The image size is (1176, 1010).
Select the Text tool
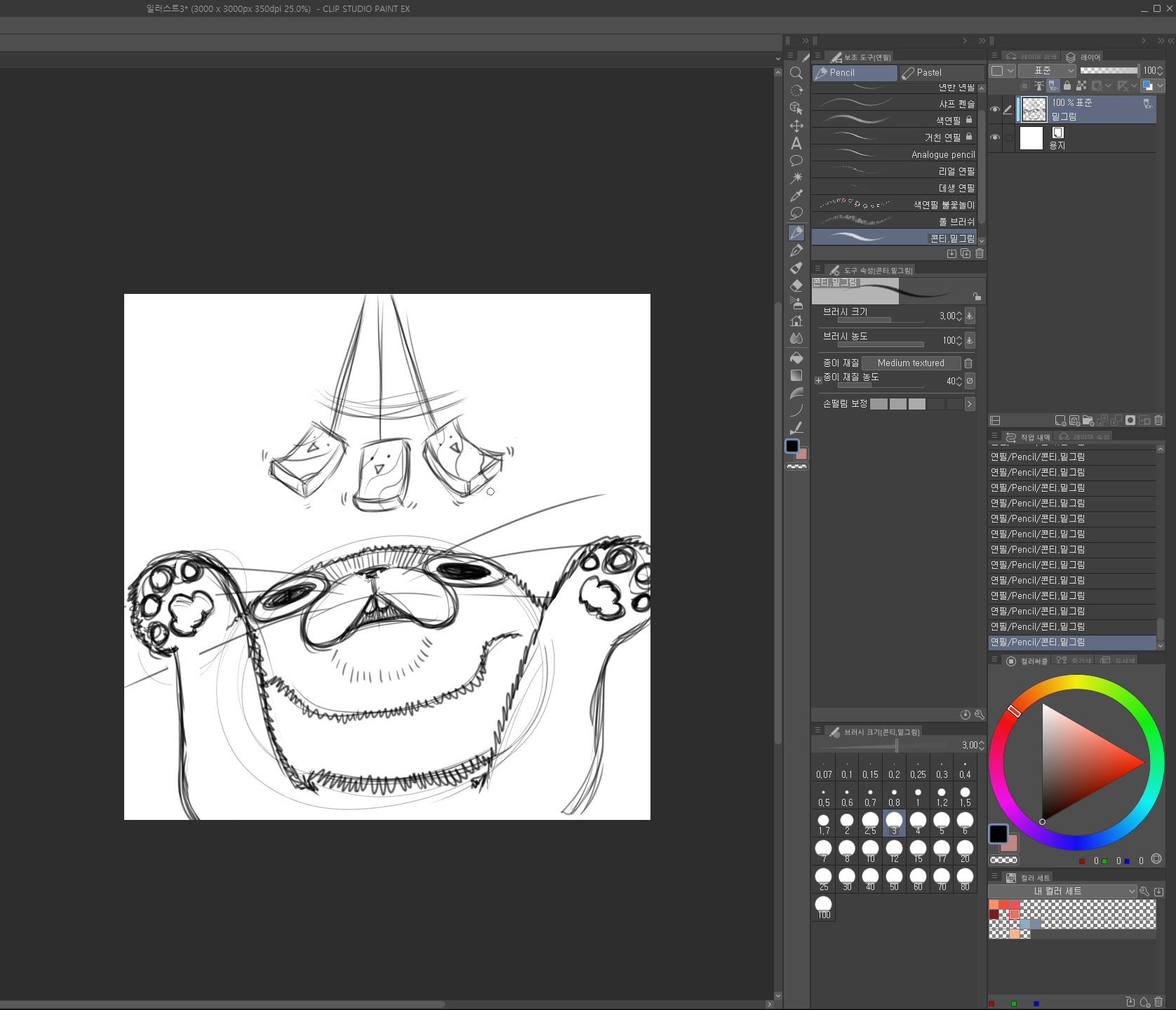[x=796, y=143]
